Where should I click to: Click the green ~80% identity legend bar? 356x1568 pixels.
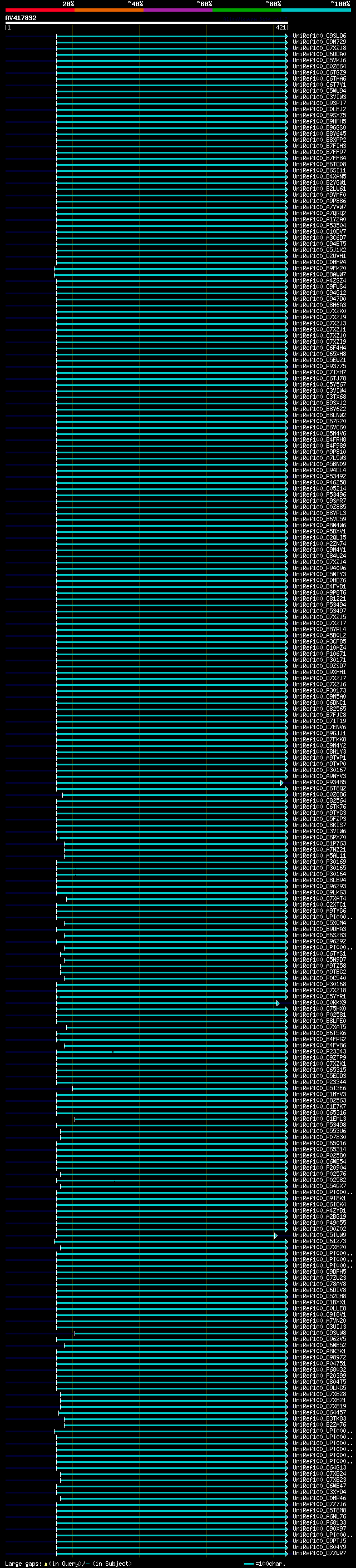click(x=247, y=10)
